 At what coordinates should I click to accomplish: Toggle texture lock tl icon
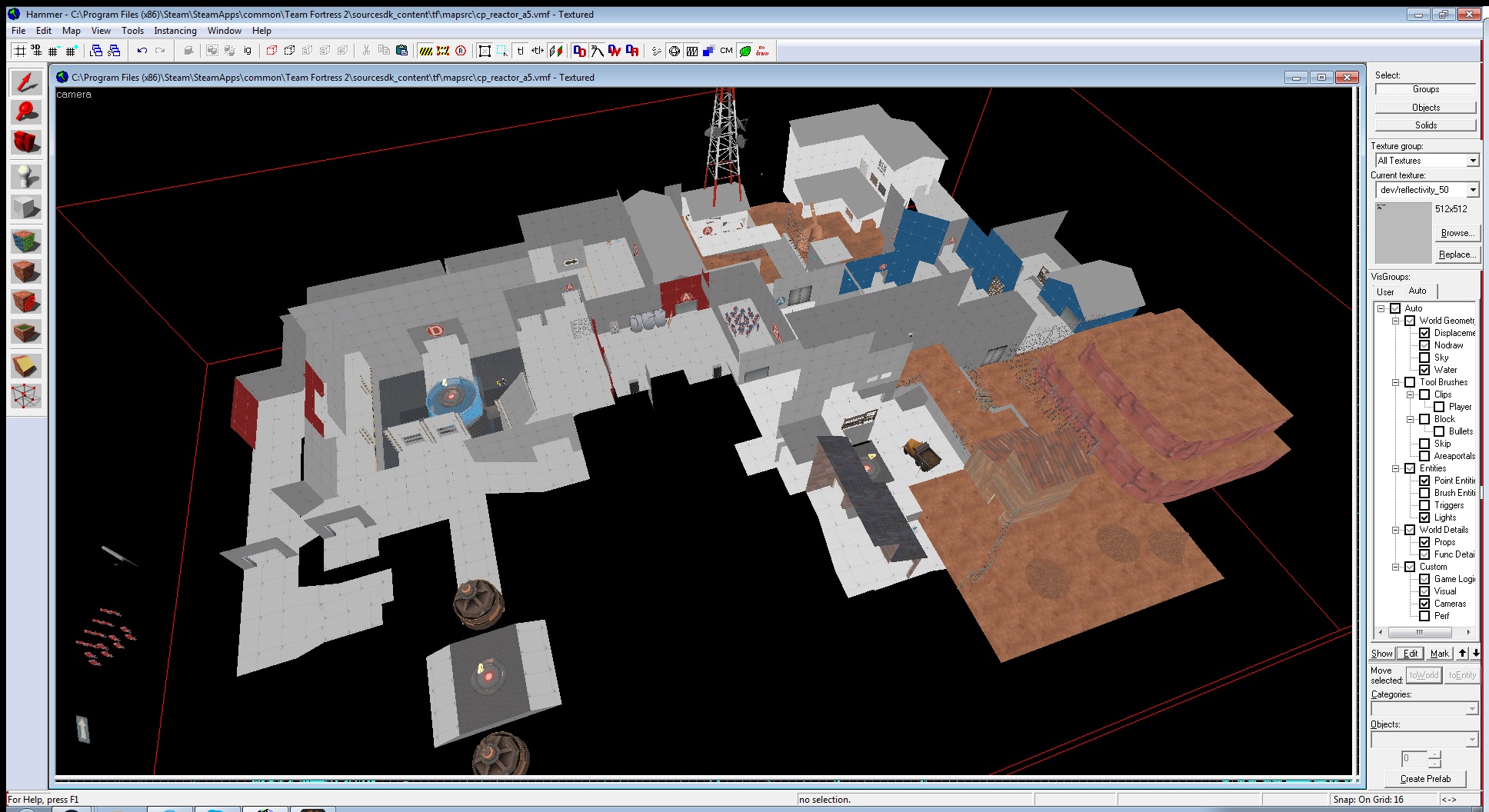click(520, 51)
